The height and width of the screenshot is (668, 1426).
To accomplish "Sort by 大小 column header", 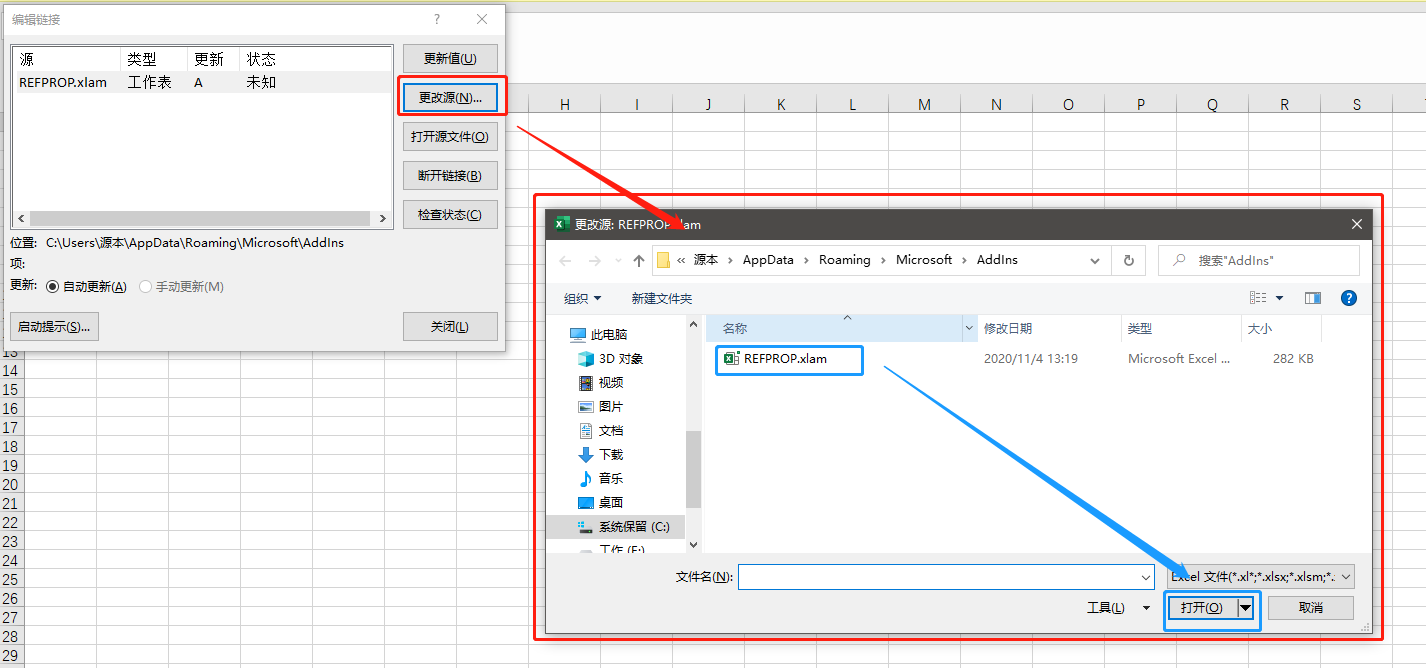I will [x=1281, y=328].
